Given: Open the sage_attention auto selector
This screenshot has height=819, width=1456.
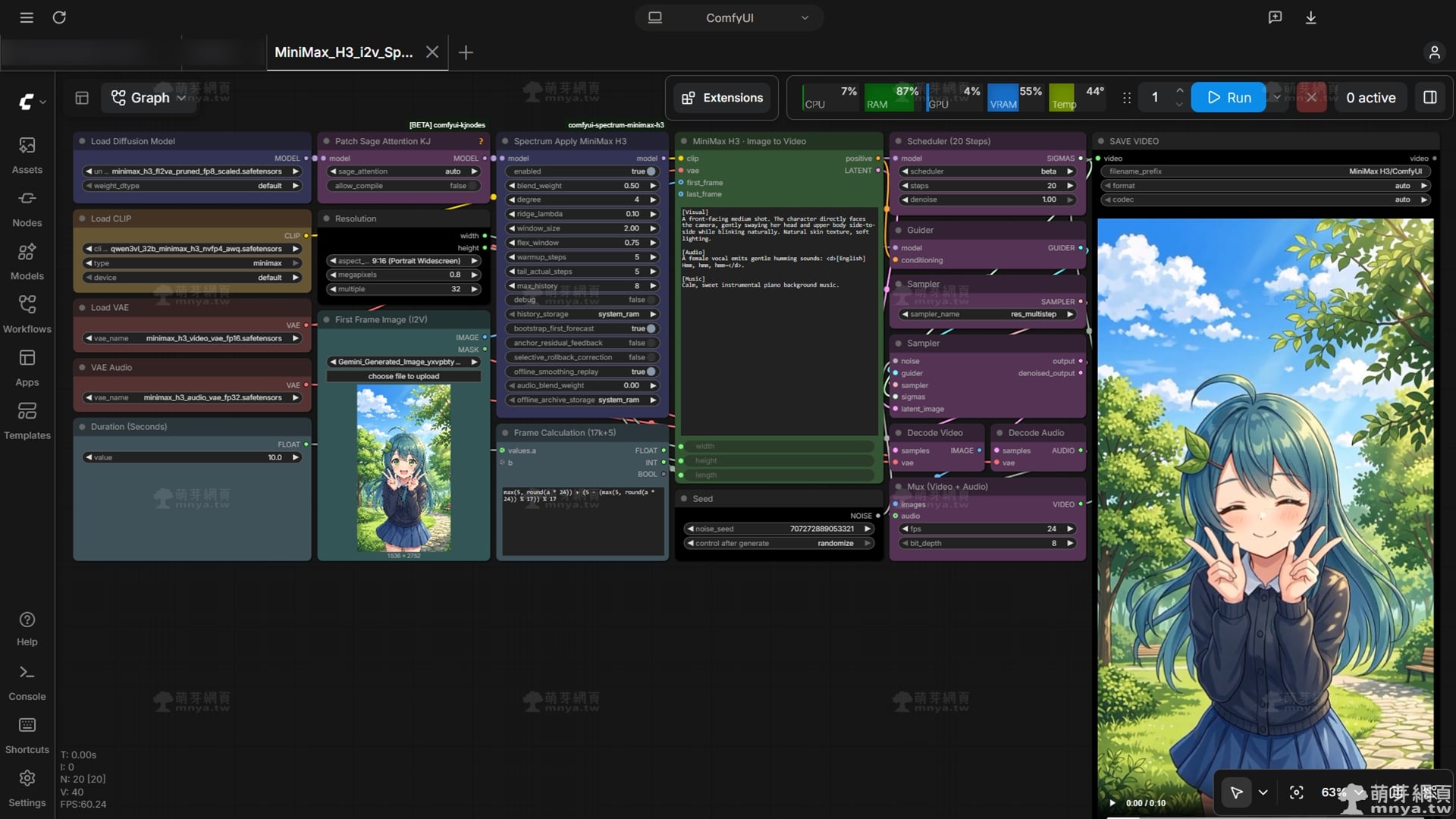Looking at the screenshot, I should point(403,171).
